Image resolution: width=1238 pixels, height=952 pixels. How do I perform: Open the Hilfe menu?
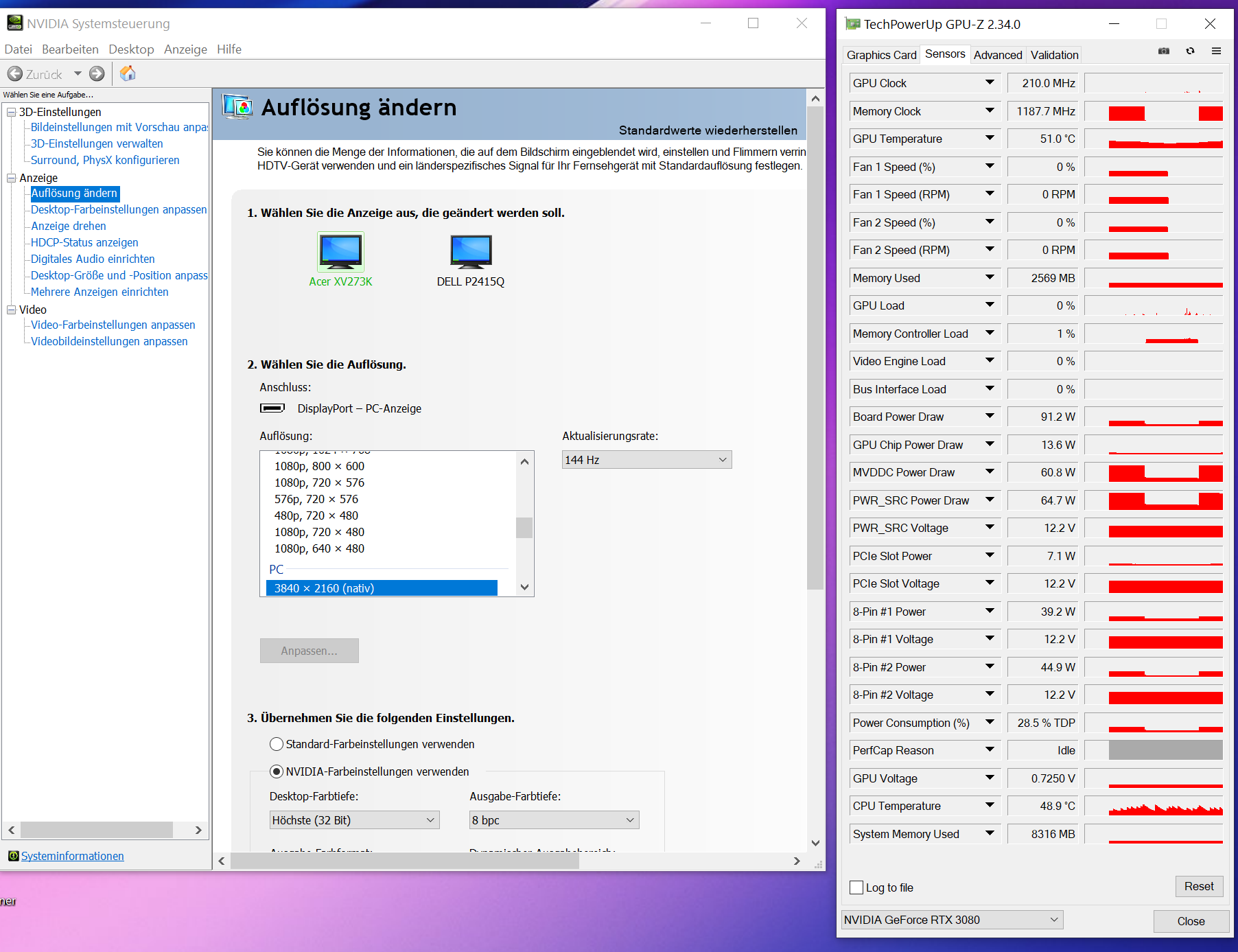(229, 49)
